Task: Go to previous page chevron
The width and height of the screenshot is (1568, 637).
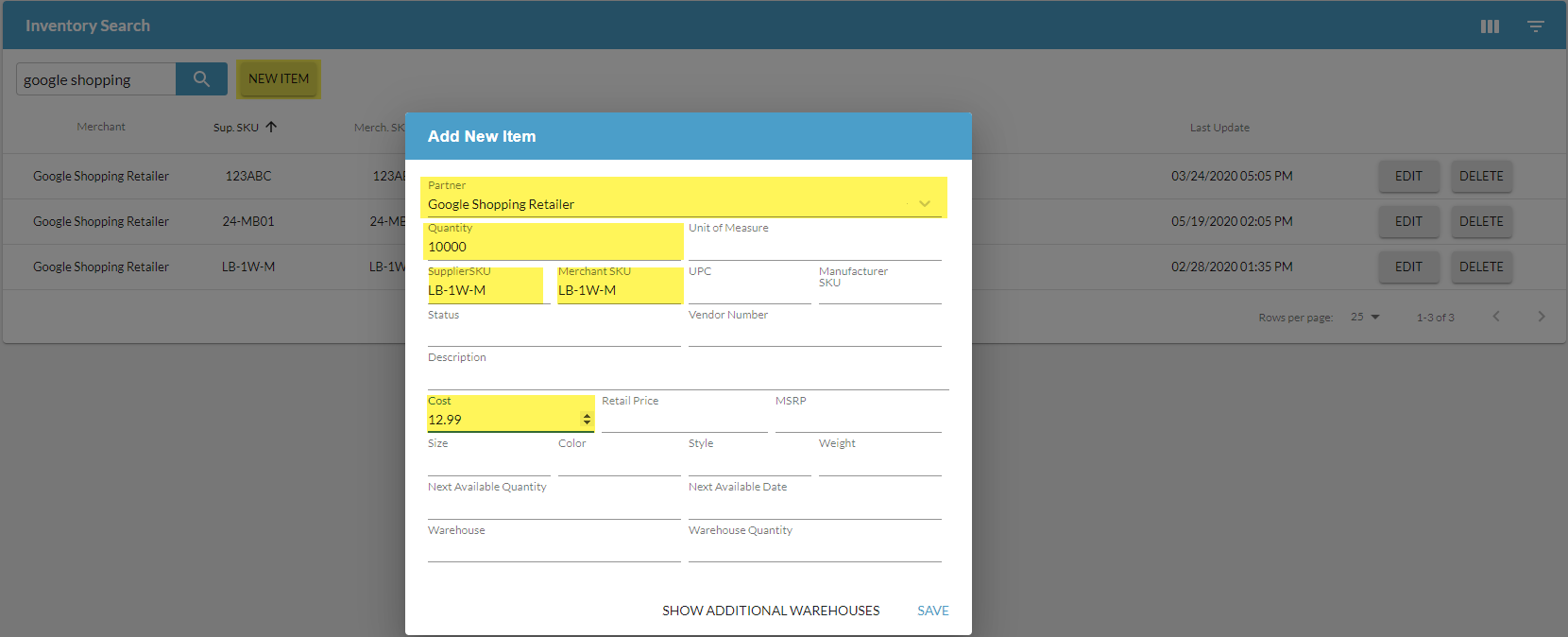Action: coord(1496,317)
